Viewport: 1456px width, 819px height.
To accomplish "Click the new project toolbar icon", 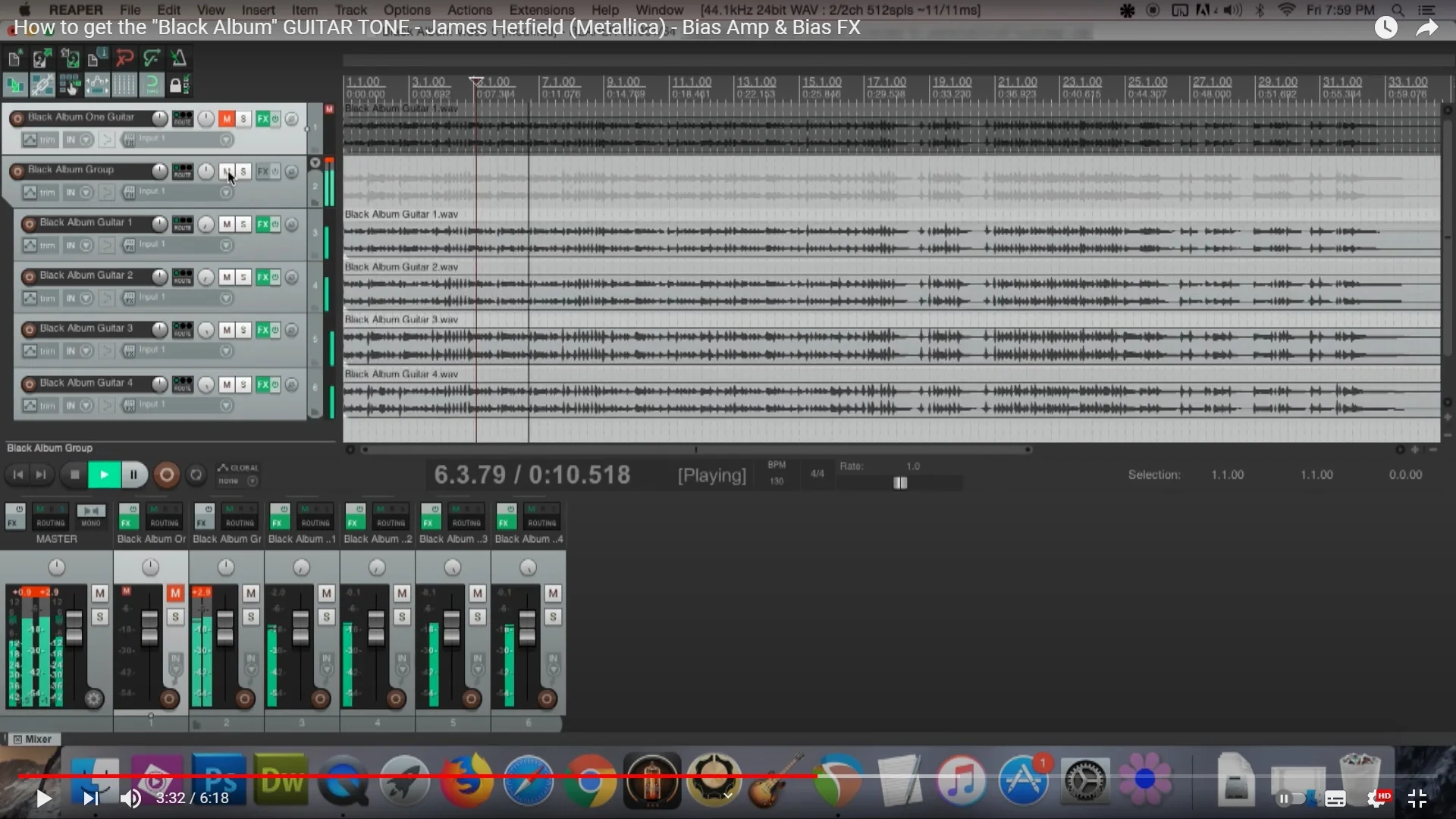I will (14, 58).
